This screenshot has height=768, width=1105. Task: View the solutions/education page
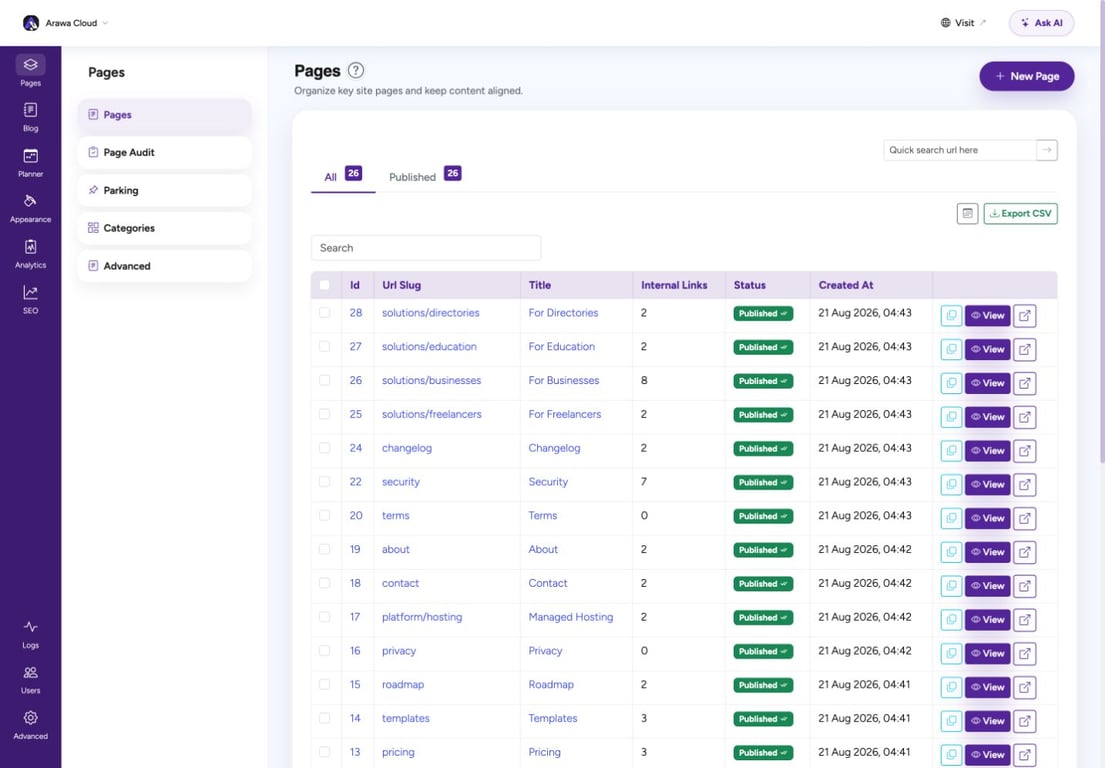click(x=987, y=349)
